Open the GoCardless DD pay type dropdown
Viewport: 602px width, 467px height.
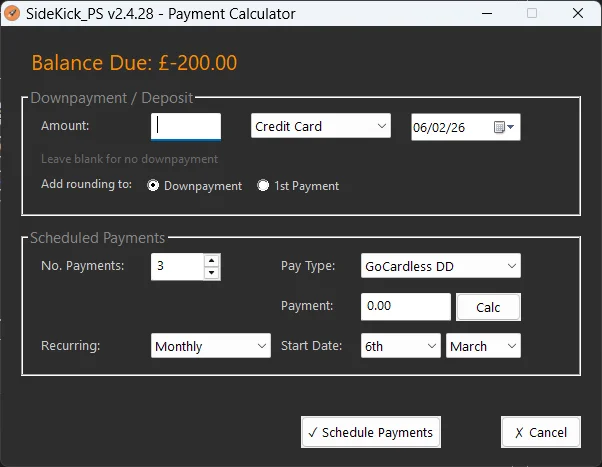point(441,266)
